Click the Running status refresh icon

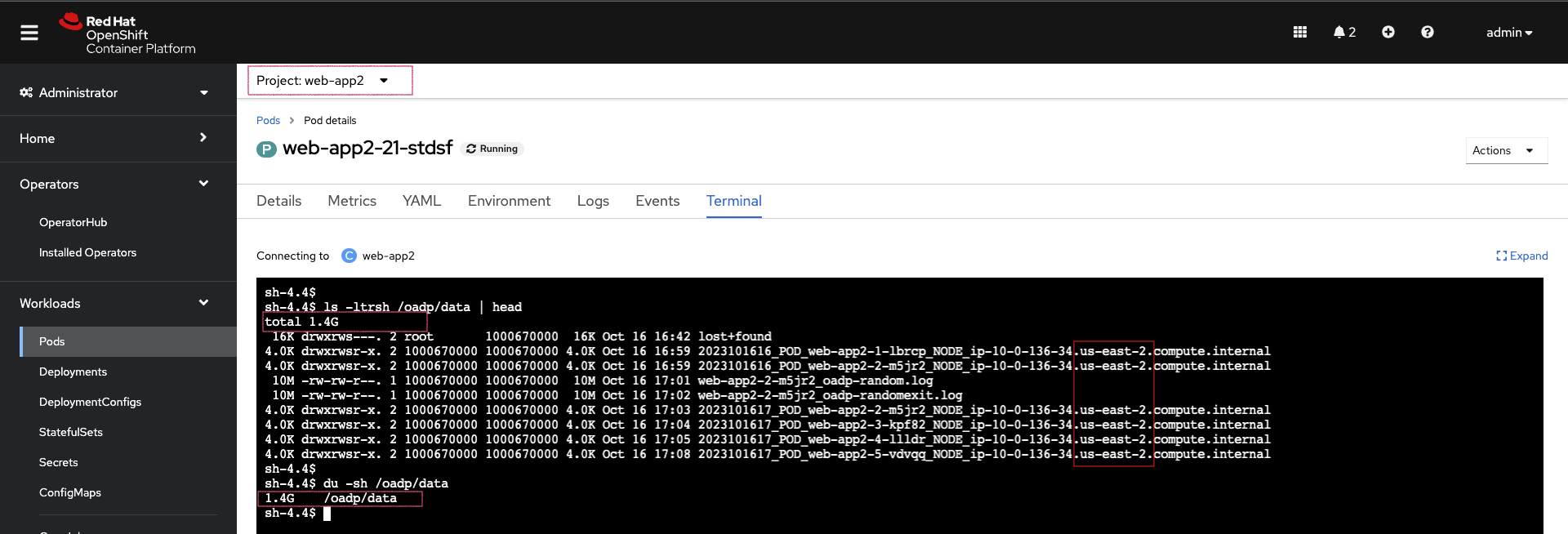[x=471, y=149]
